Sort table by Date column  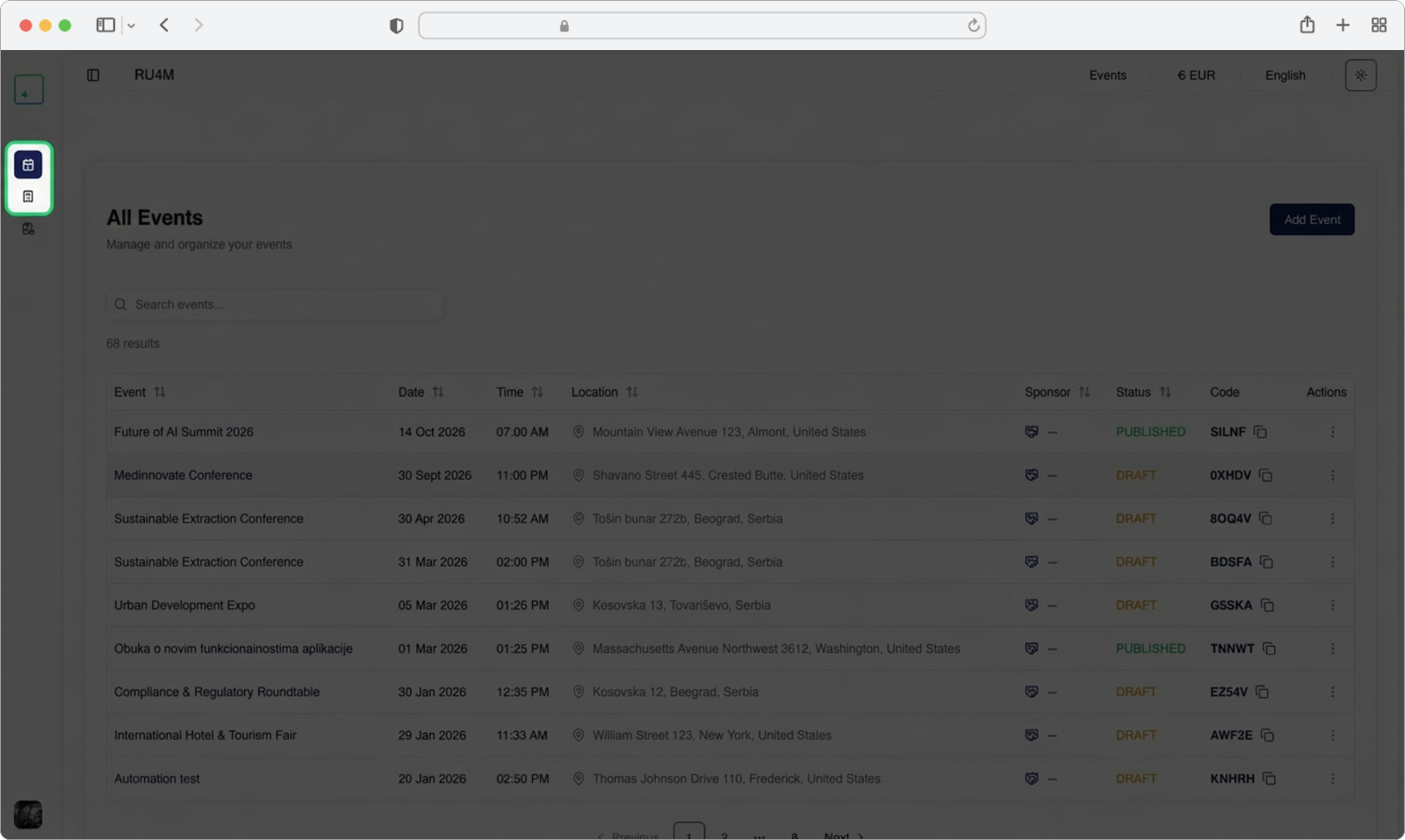pos(437,392)
